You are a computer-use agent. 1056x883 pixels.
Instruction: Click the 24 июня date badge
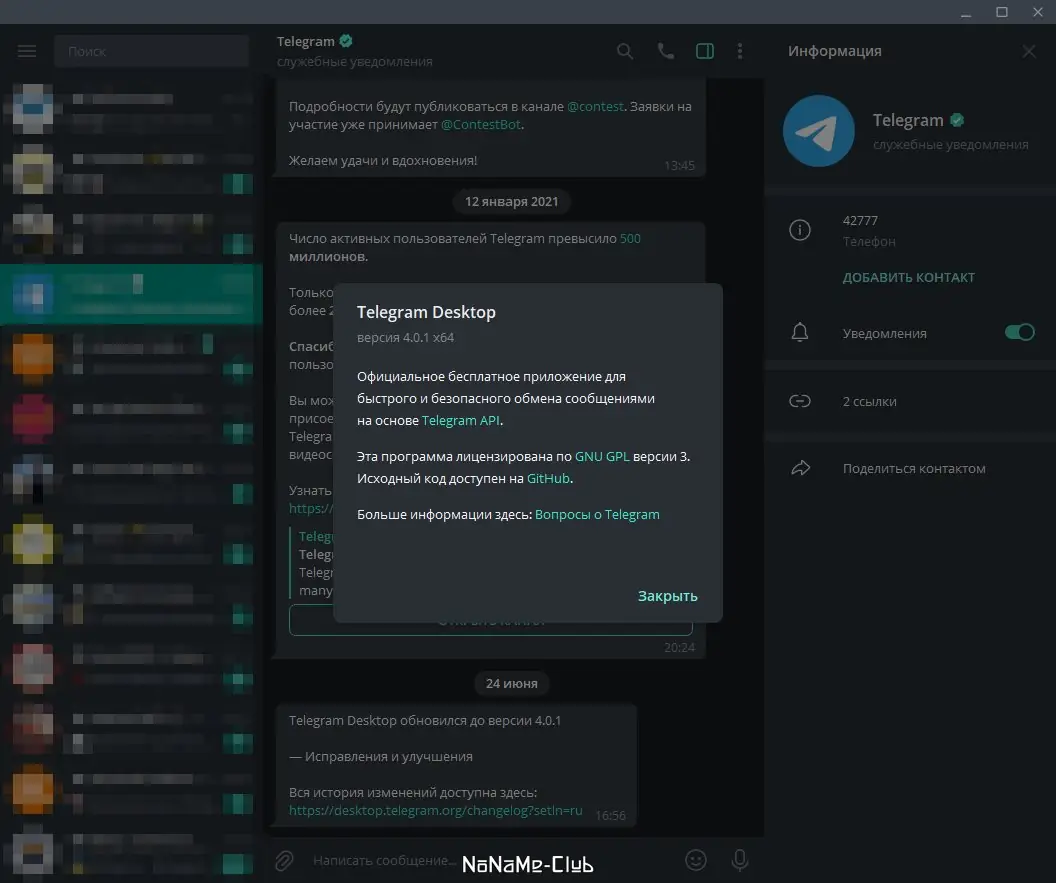click(511, 684)
